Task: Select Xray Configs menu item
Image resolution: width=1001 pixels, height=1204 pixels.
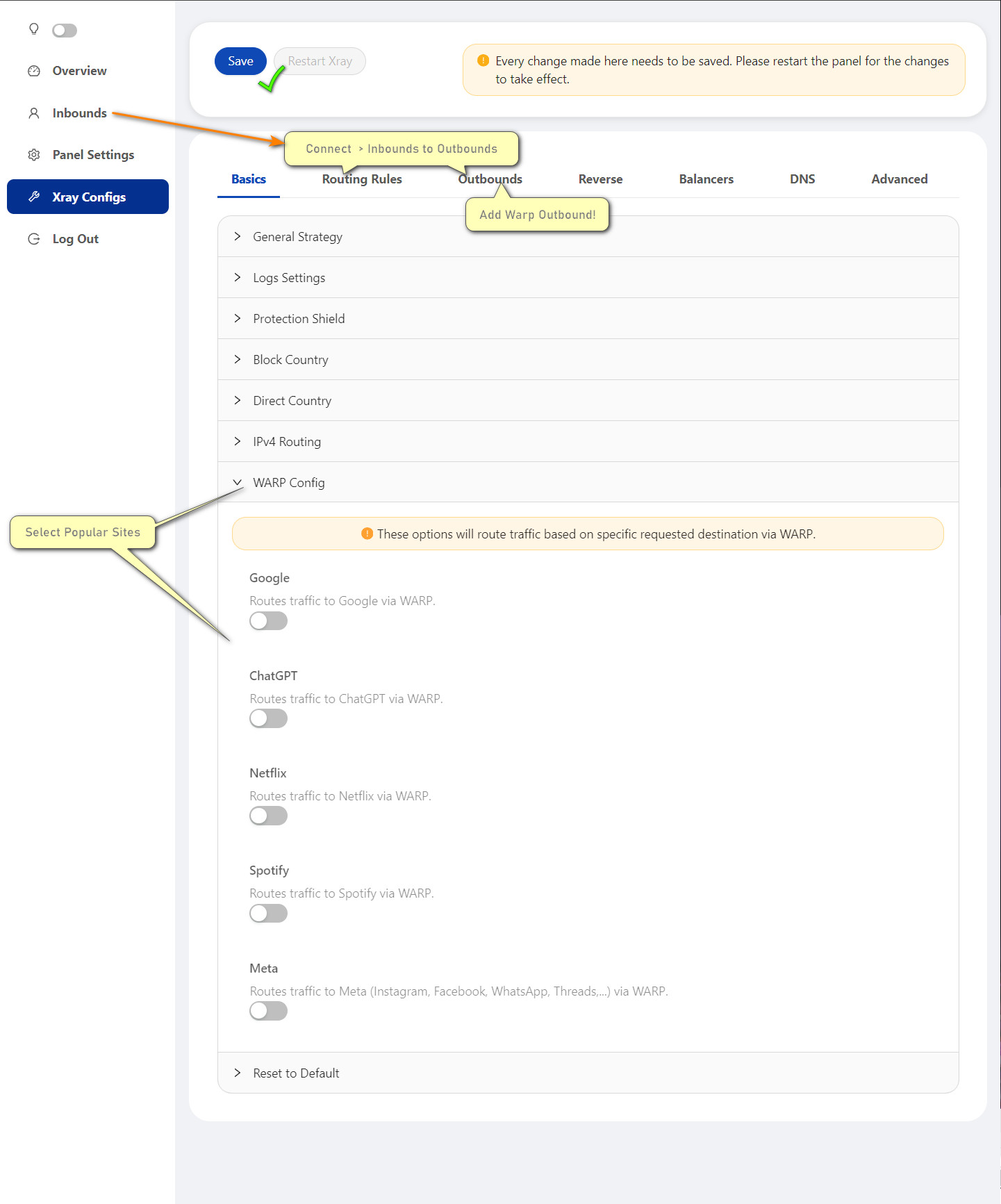Action: tap(88, 197)
